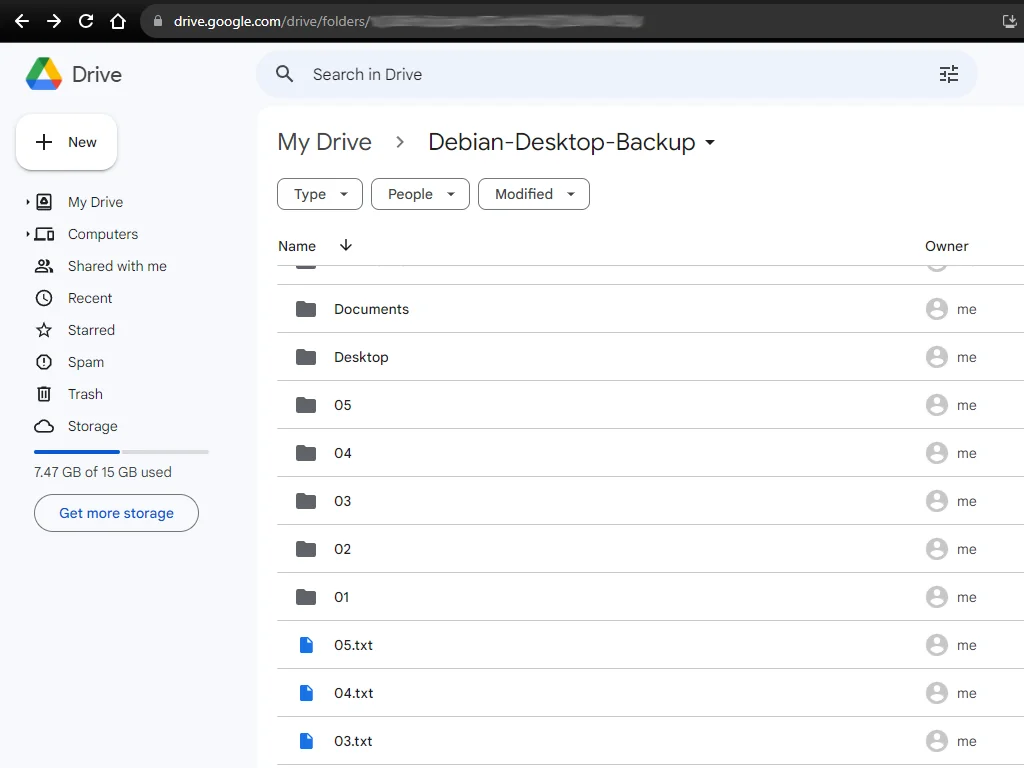This screenshot has width=1024, height=768.
Task: Click Get more storage button
Action: [116, 513]
